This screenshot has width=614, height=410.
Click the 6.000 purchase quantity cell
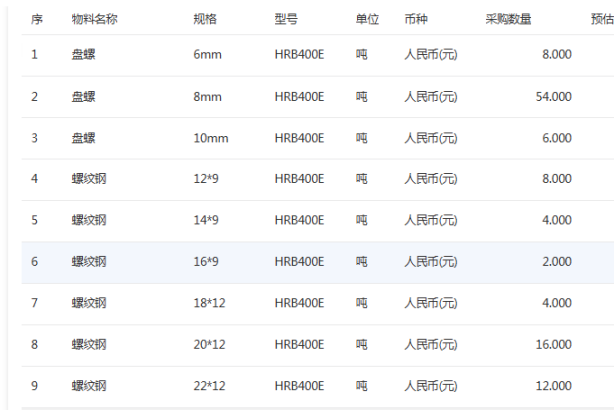click(x=557, y=138)
